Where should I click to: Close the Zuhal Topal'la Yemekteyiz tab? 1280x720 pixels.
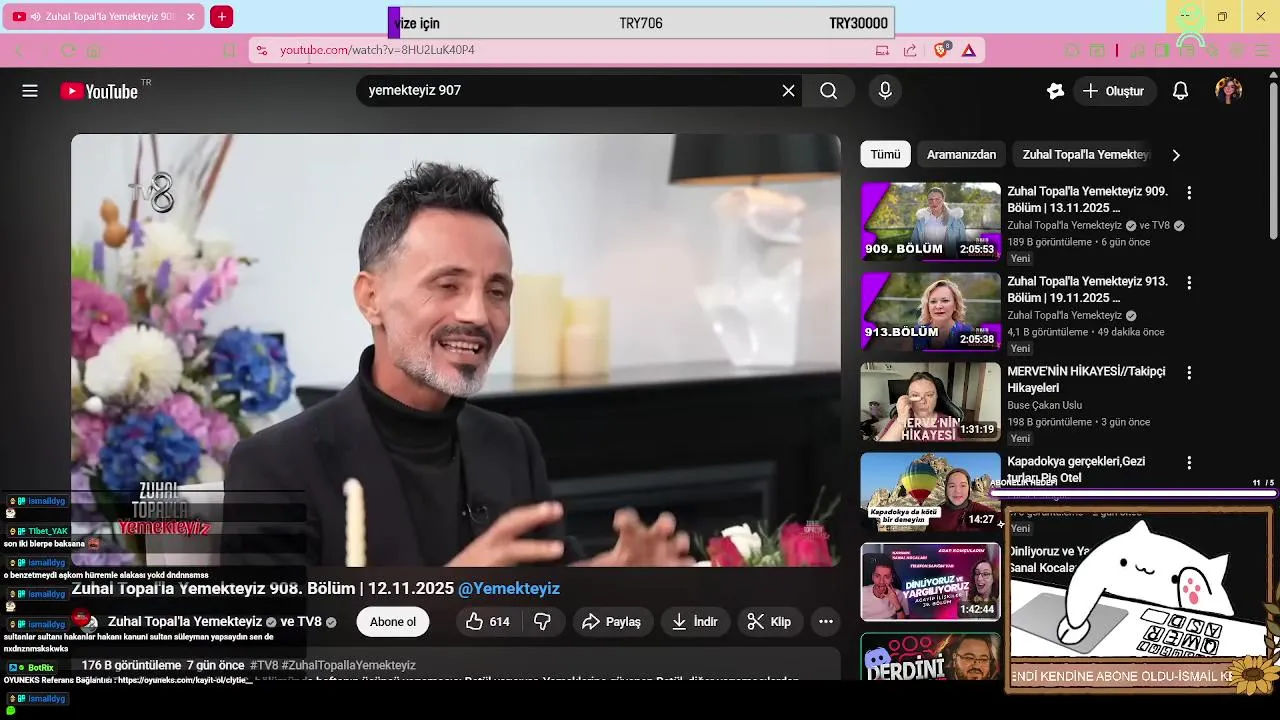pos(190,17)
